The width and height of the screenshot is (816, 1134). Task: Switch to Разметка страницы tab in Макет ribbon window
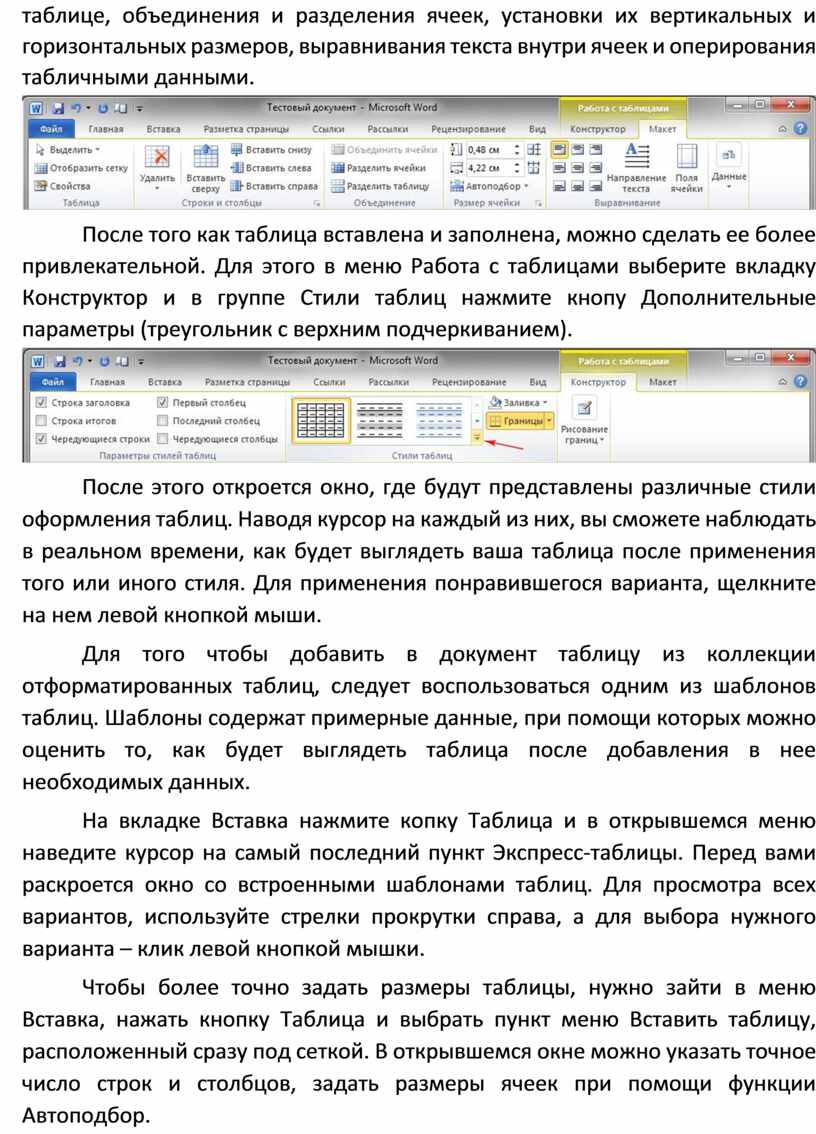click(x=246, y=129)
